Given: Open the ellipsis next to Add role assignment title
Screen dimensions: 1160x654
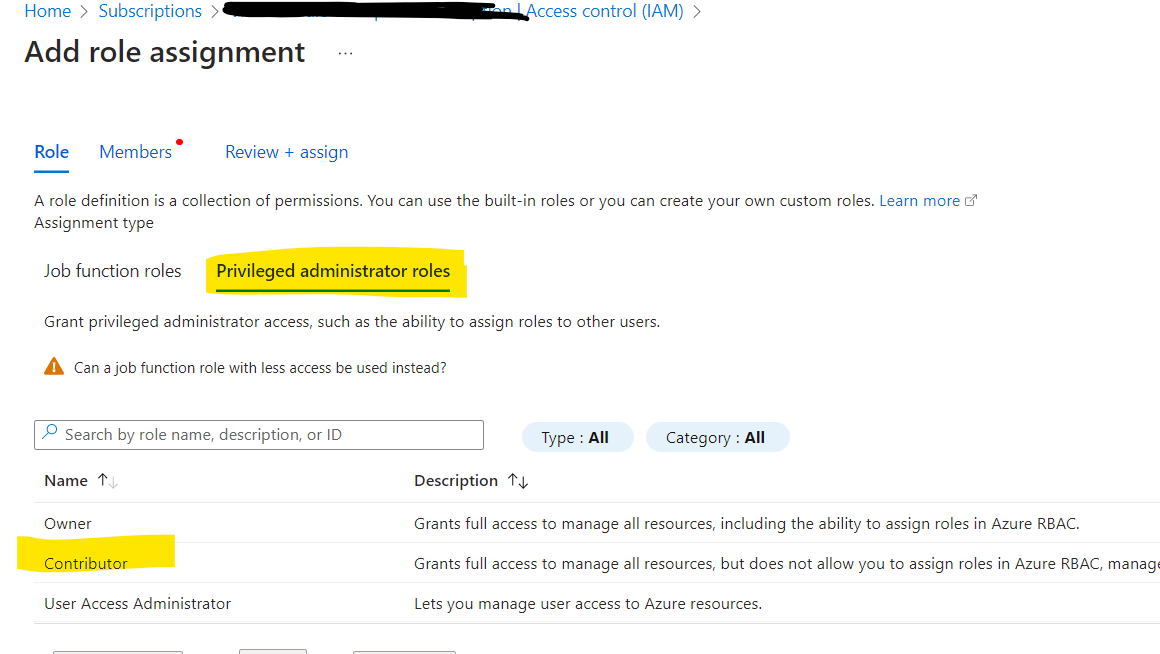Looking at the screenshot, I should tap(345, 53).
